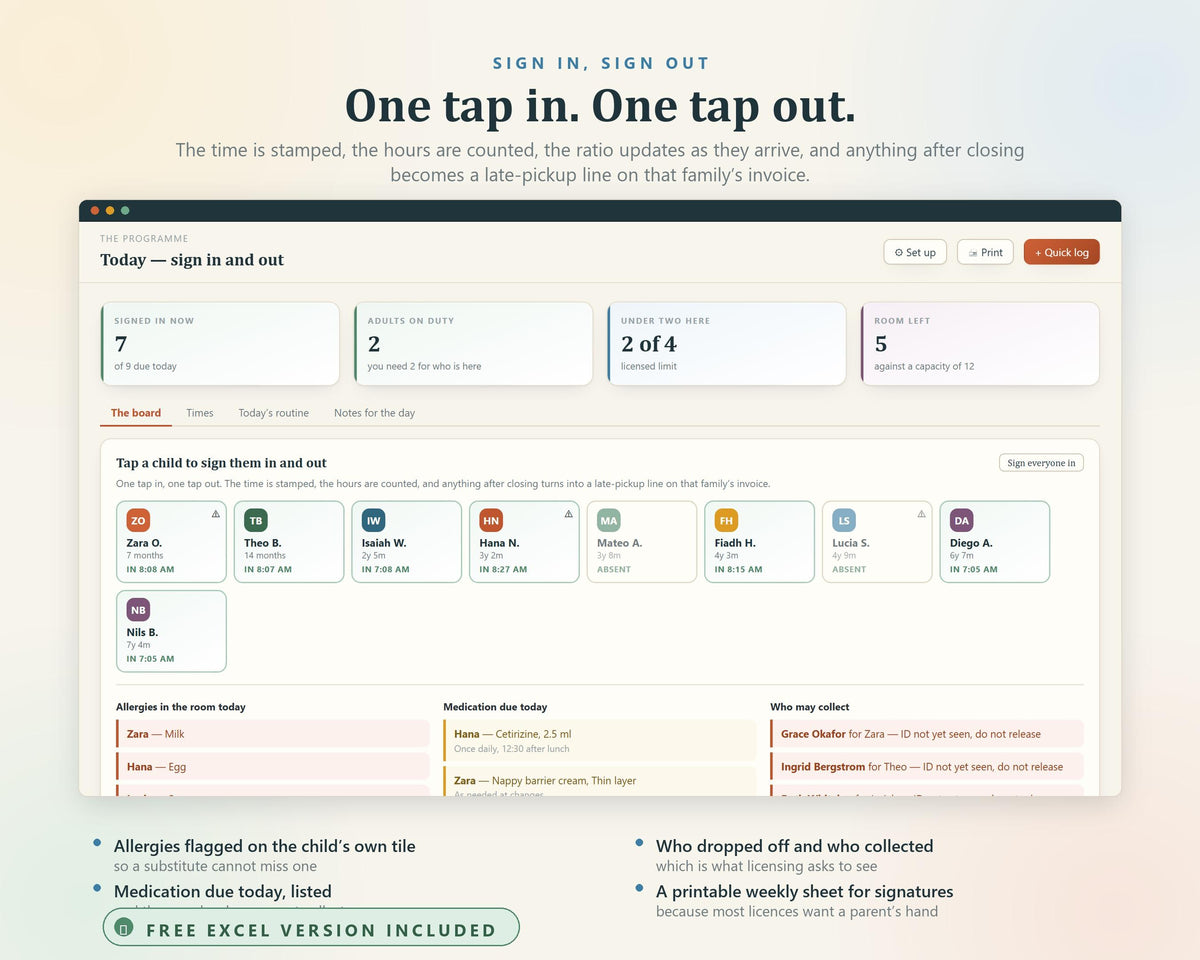Select the Hana — Egg allergy row
Image resolution: width=1200 pixels, height=960 pixels.
[273, 767]
